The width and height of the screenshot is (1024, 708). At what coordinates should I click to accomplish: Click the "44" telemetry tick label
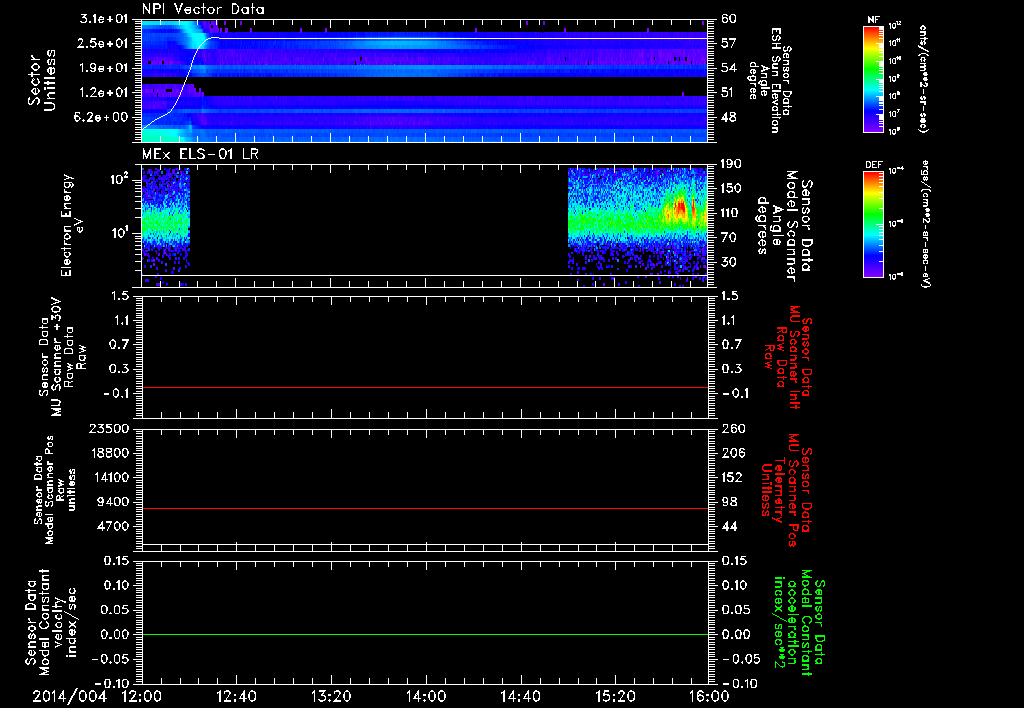729,526
